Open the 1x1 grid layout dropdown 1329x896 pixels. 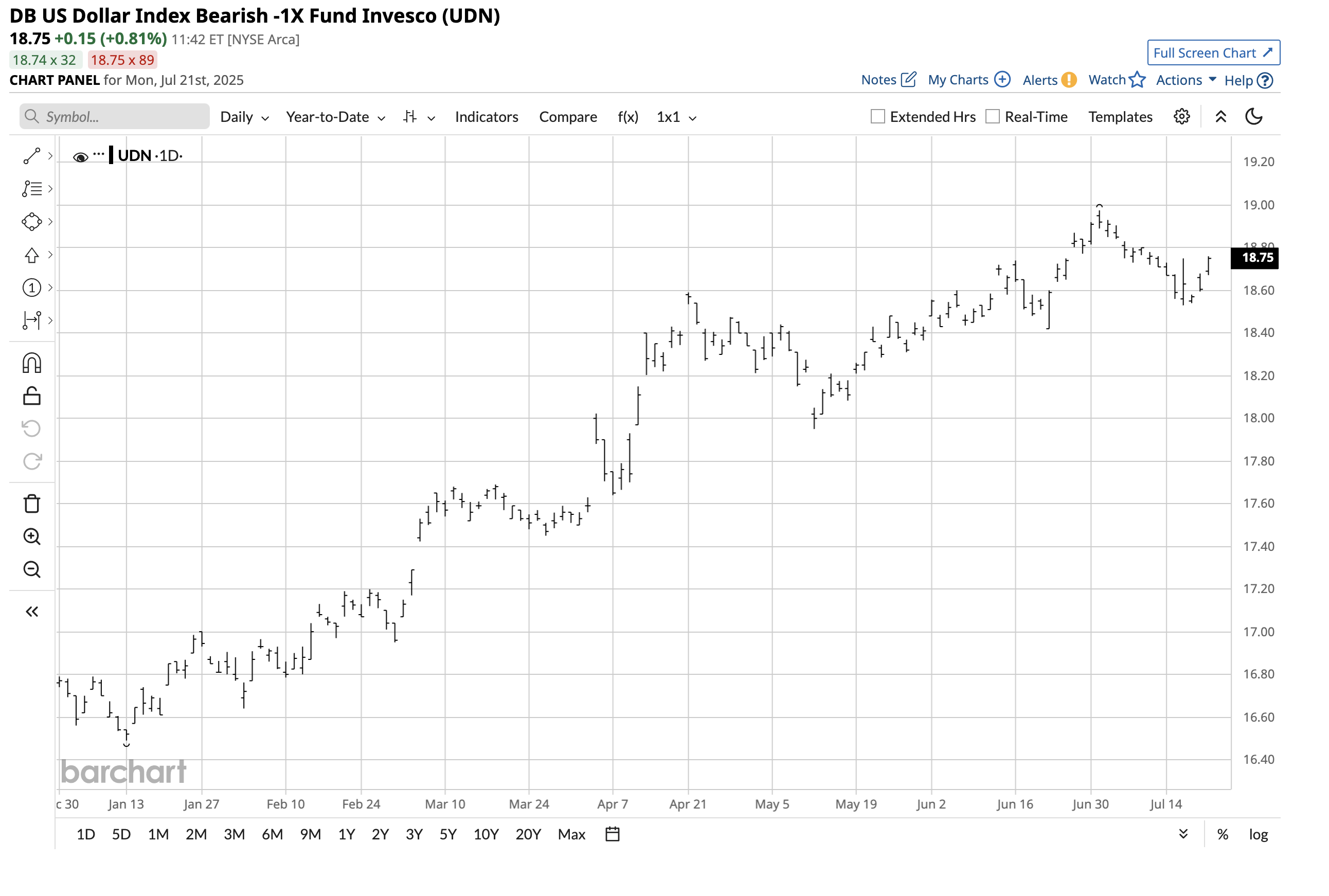[676, 117]
